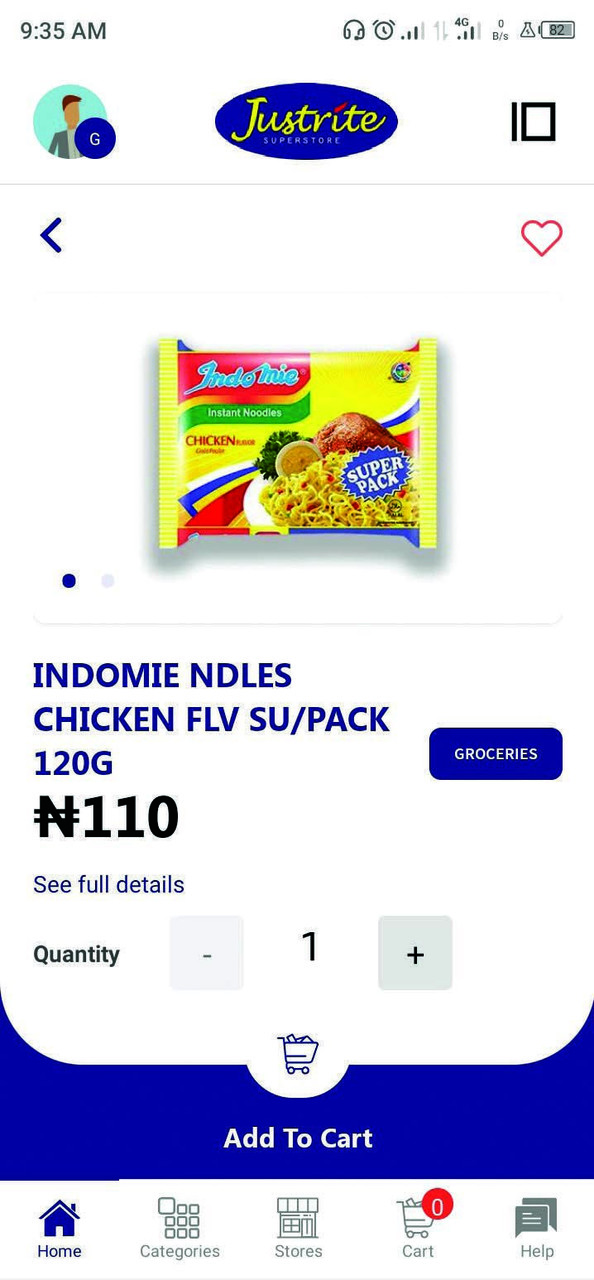Image resolution: width=594 pixels, height=1280 pixels.
Task: Select the second image carousel dot
Action: pos(107,581)
